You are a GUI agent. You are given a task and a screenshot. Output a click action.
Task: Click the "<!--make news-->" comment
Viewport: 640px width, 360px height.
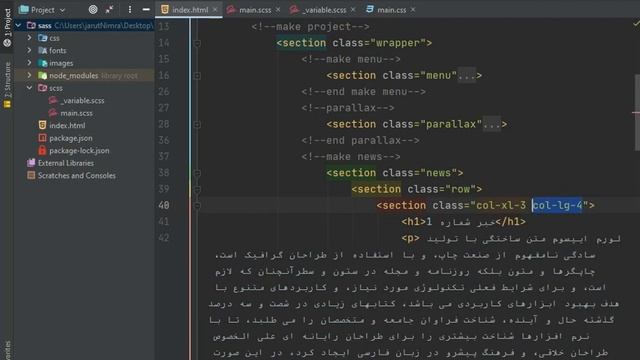[351, 157]
